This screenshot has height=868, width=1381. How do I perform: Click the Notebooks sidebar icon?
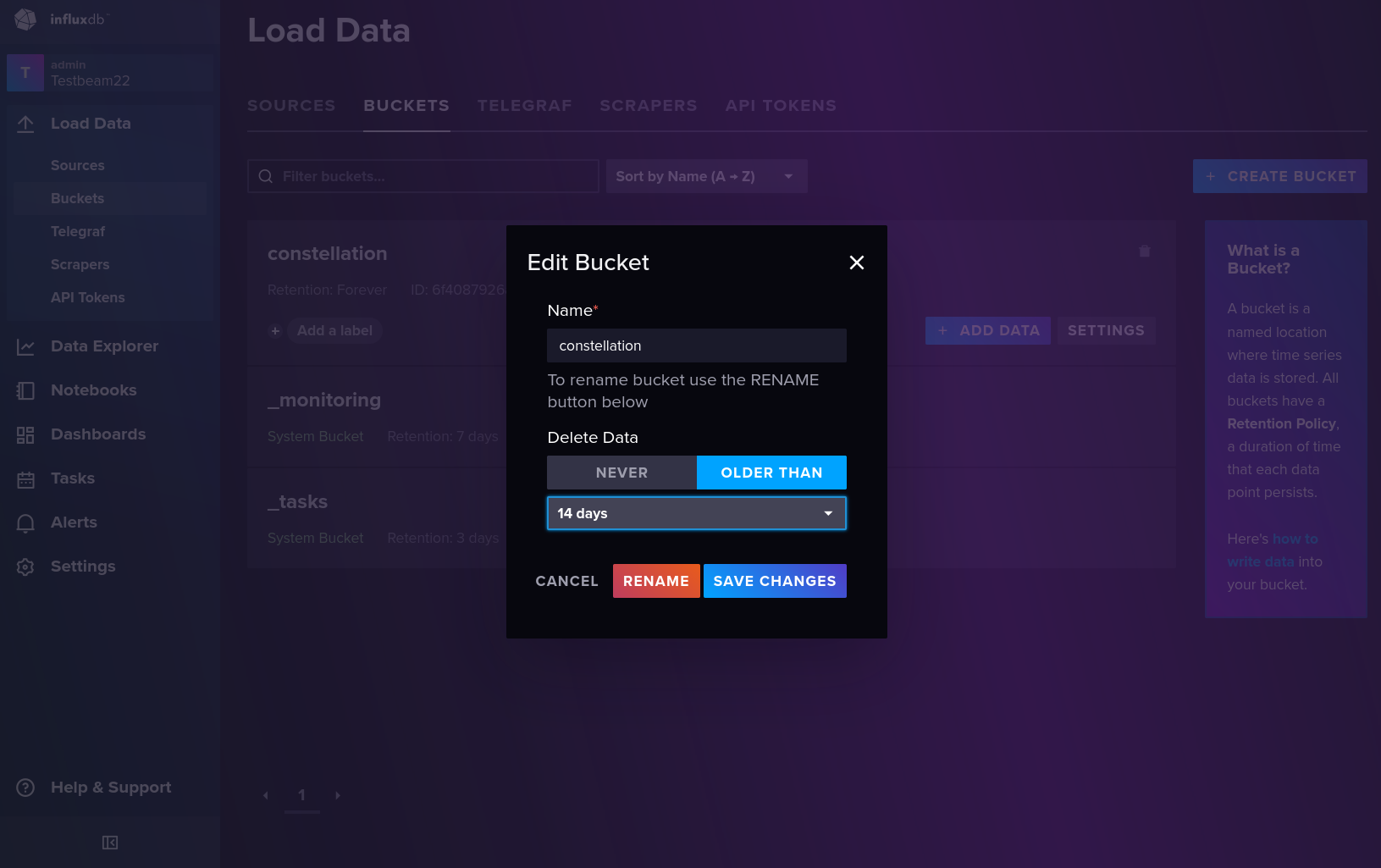click(x=25, y=390)
